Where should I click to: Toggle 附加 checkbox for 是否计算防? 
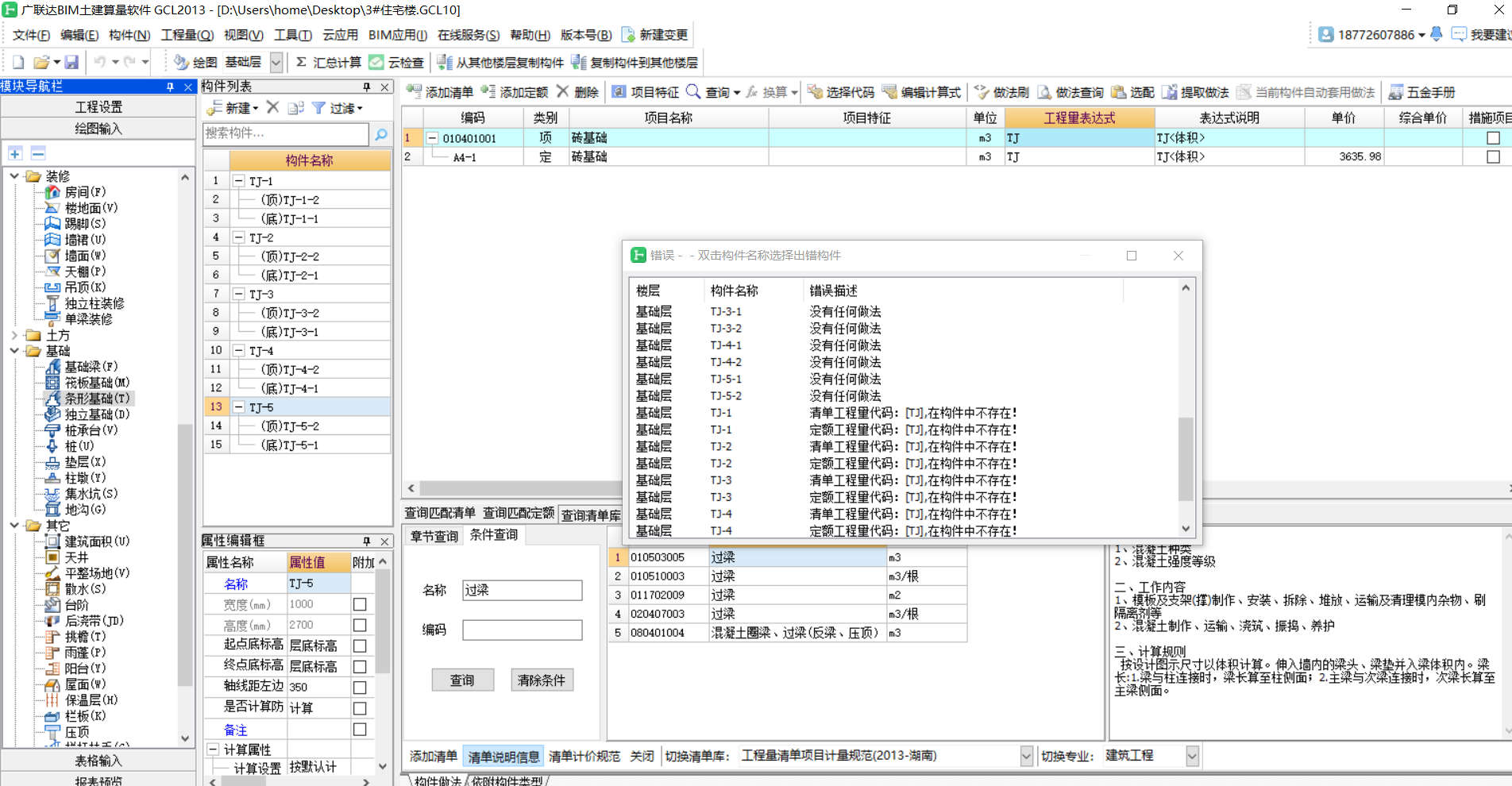coord(360,707)
